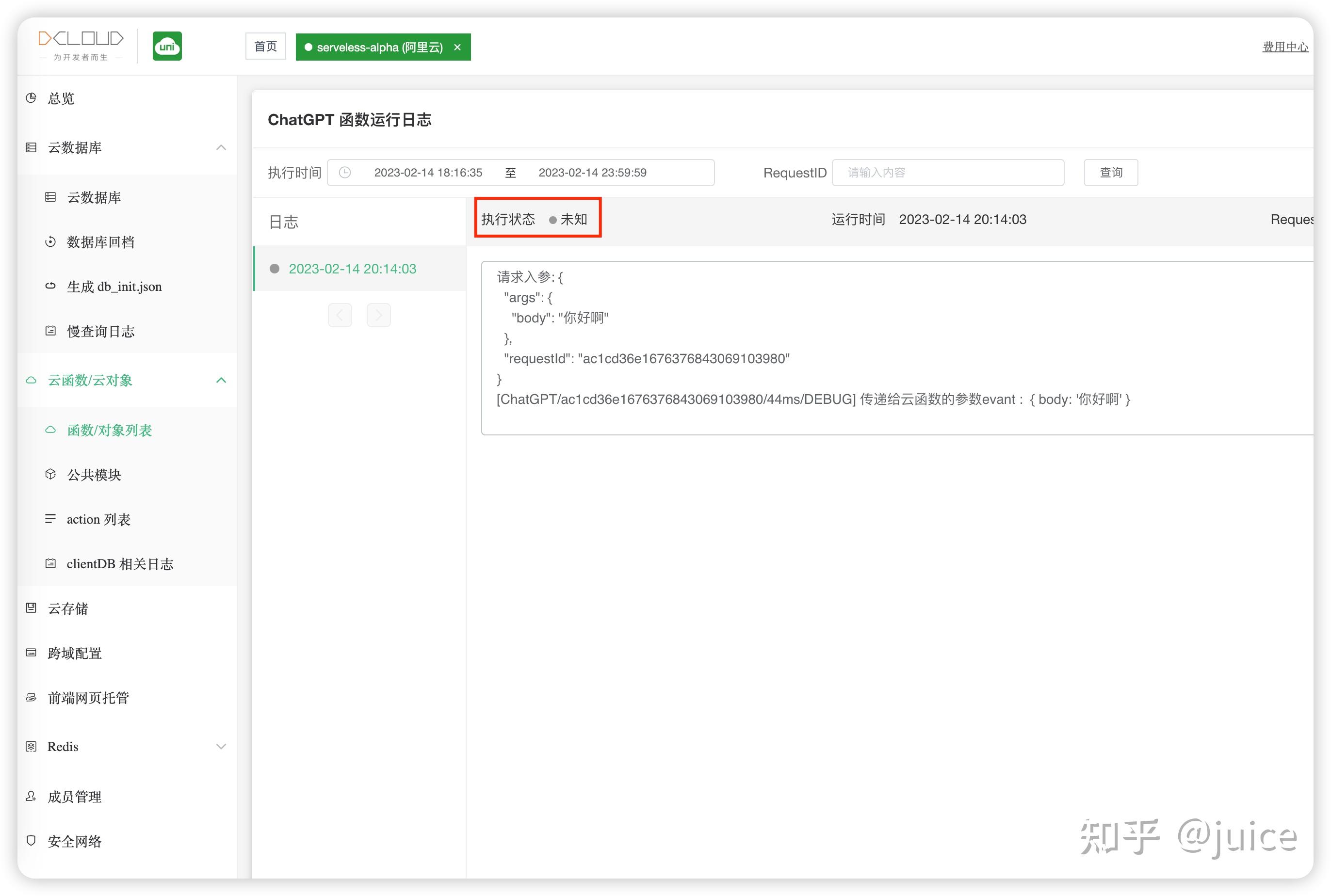
Task: Click end time 2023-02-14 23:59:59 field
Action: 592,173
